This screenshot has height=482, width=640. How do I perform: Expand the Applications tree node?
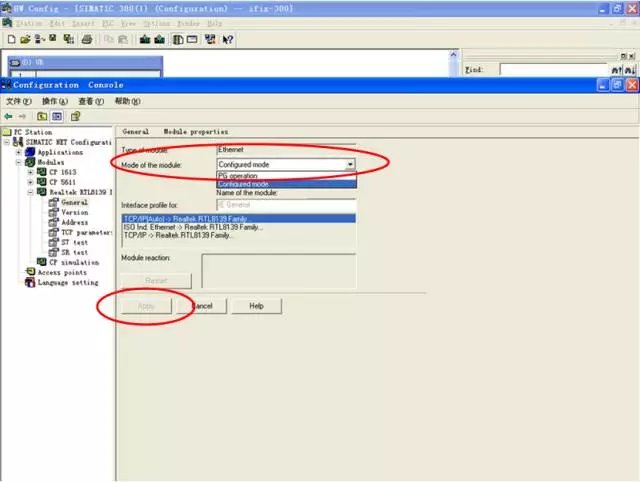pyautogui.click(x=19, y=152)
